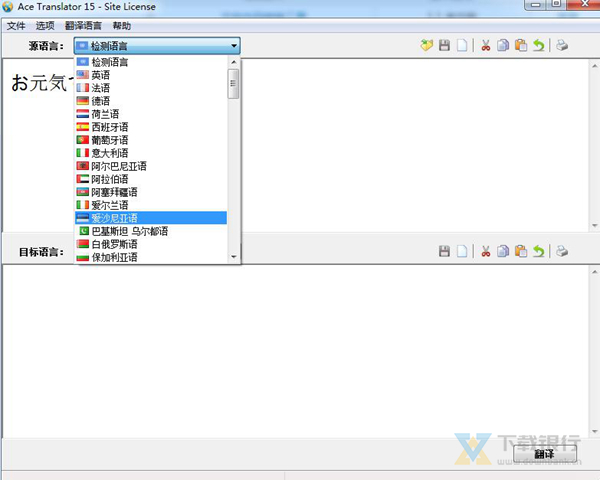The width and height of the screenshot is (600, 480).
Task: Save translated text icon in target toolbar
Action: 444,251
